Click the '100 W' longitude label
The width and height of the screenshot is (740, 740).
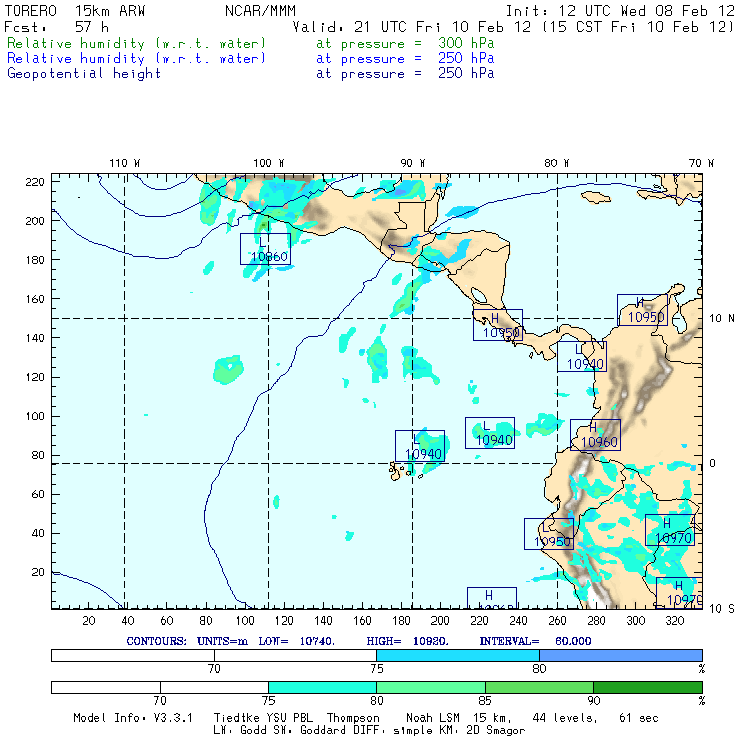pyautogui.click(x=269, y=163)
